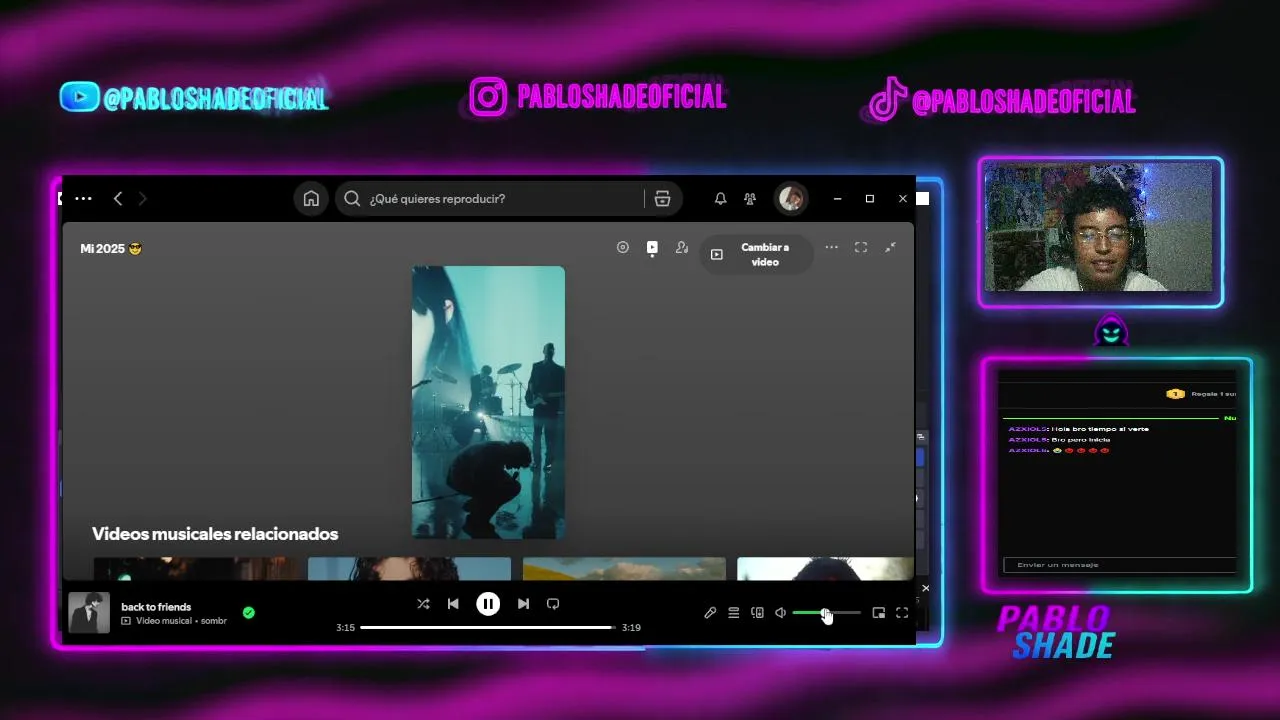The width and height of the screenshot is (1280, 720).
Task: Click the gift subscription badge in chat
Action: point(1175,394)
